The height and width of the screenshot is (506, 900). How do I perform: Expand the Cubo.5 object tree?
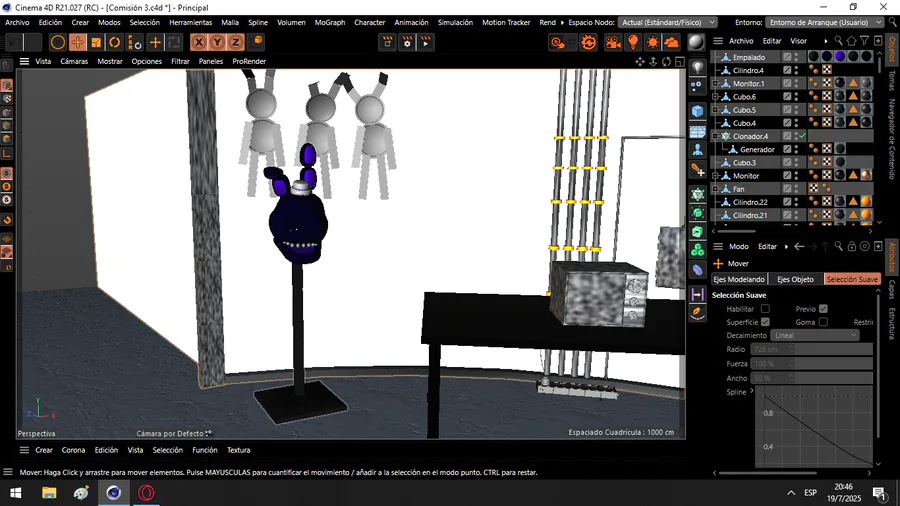[715, 110]
